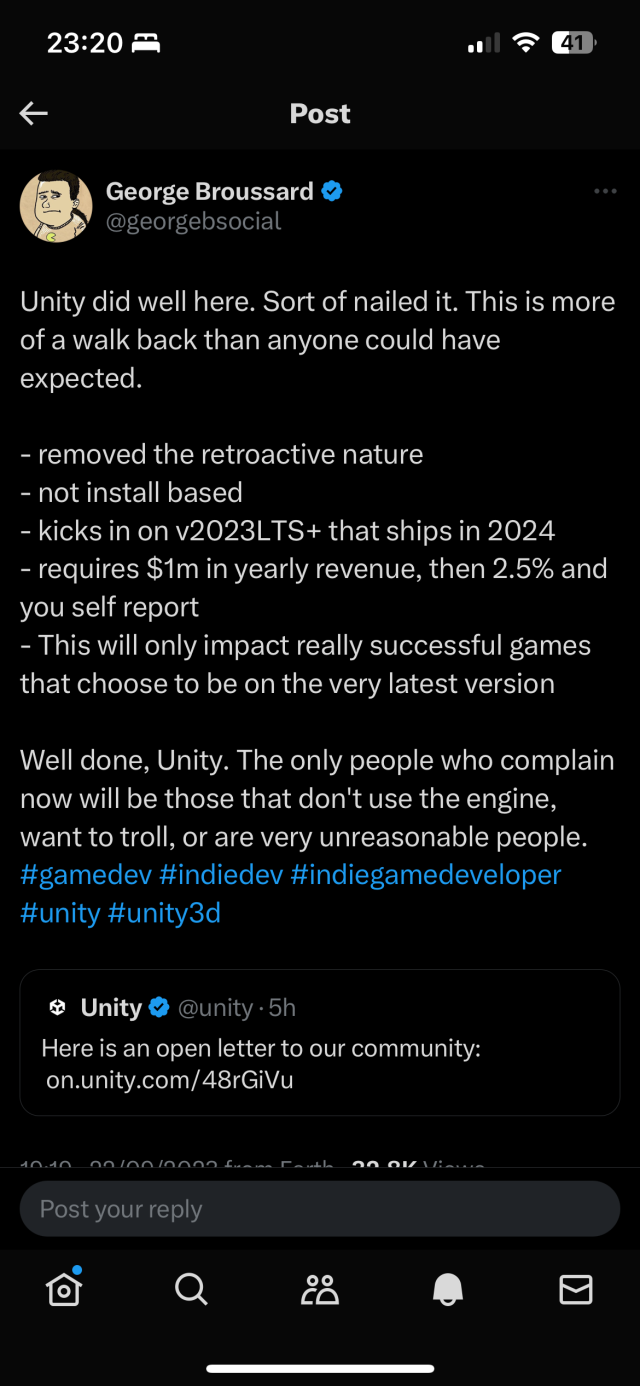Tap the @georgebsocial handle
640x1386 pixels.
[194, 221]
